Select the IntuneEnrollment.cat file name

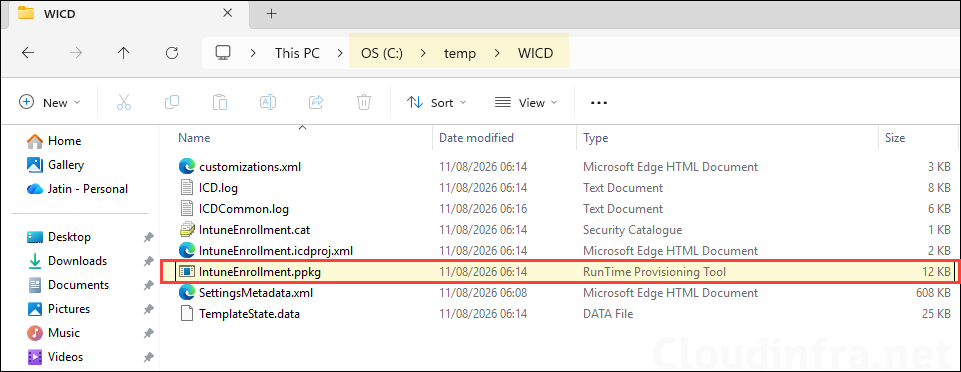click(x=254, y=230)
